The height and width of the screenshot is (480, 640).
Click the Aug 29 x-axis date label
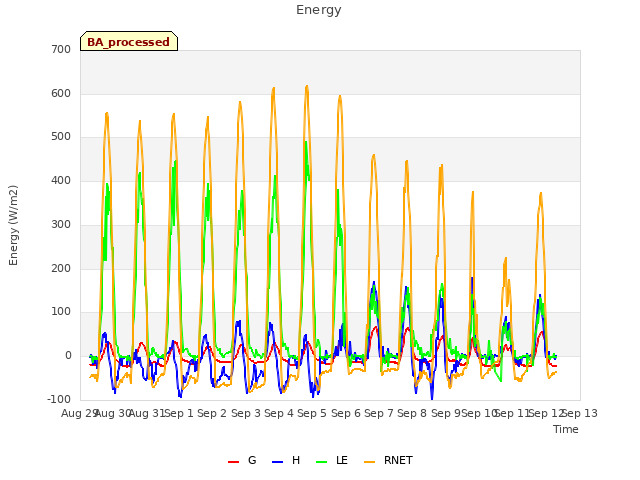pyautogui.click(x=79, y=413)
